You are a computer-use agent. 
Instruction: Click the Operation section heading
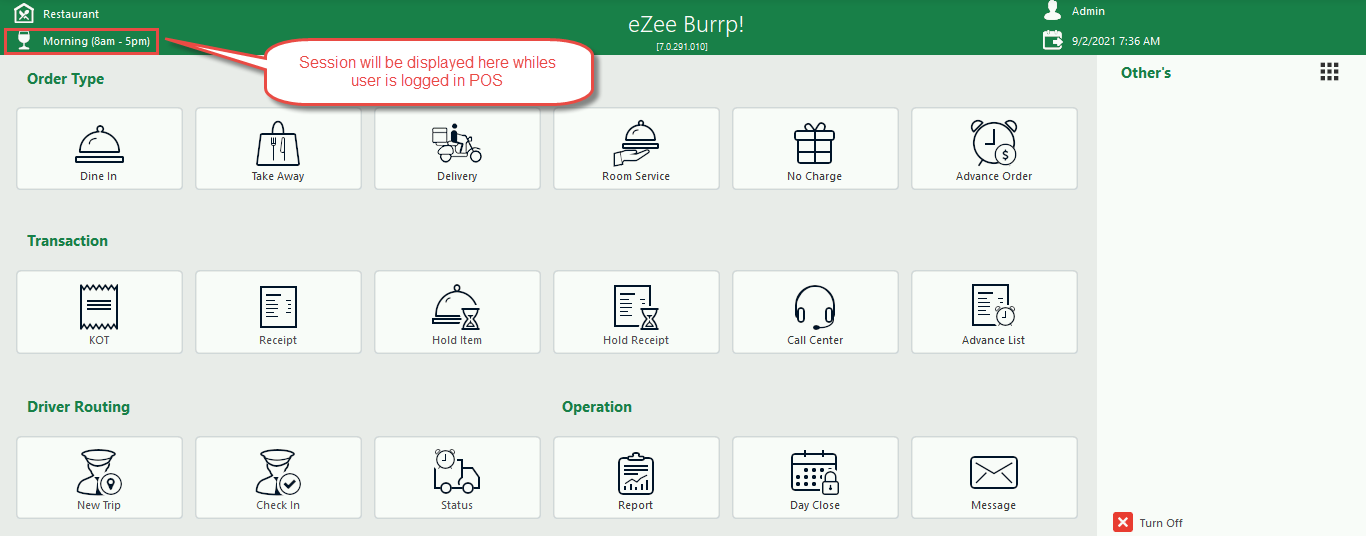tap(597, 407)
